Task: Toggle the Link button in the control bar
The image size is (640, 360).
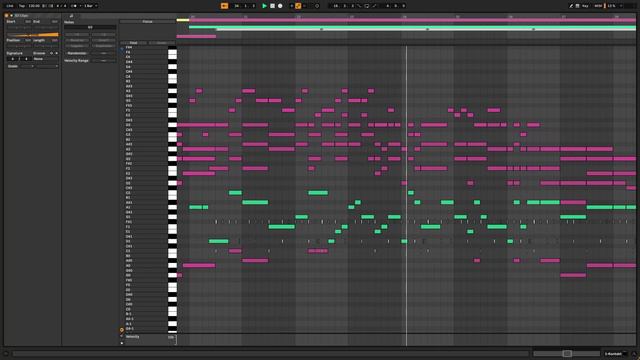Action: tap(10, 6)
